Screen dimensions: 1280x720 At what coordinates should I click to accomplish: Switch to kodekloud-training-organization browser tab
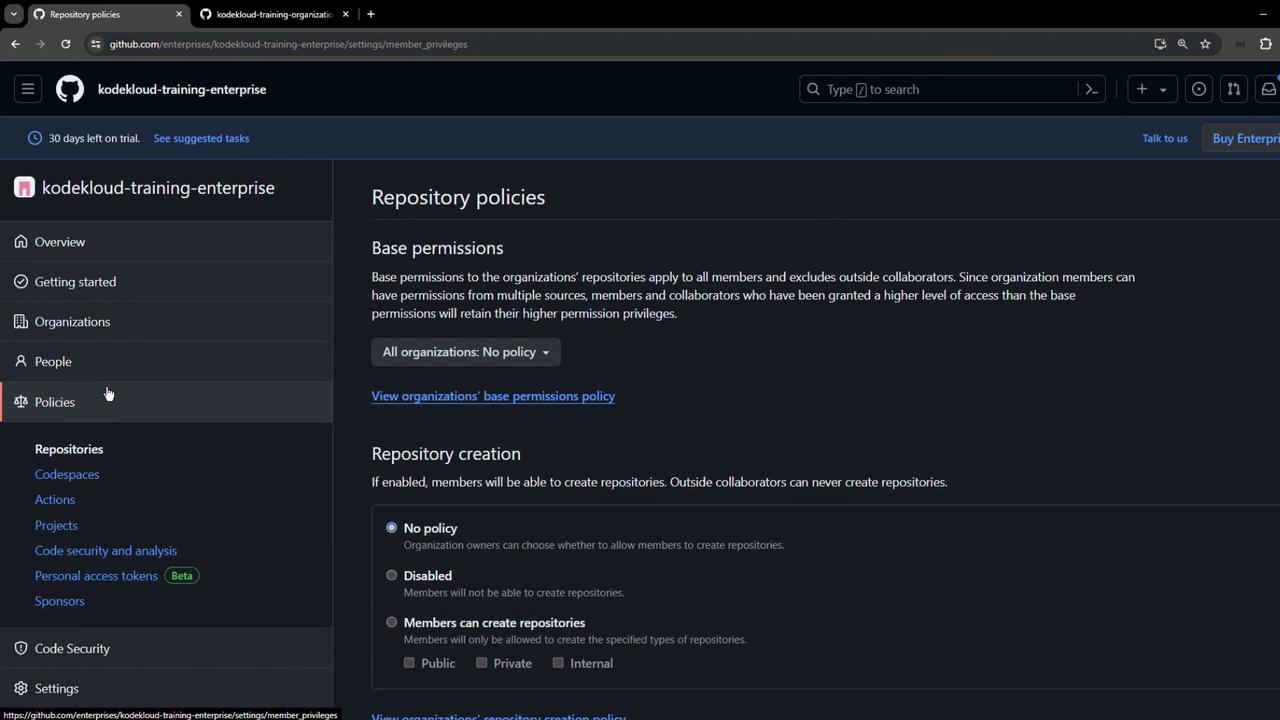point(273,14)
